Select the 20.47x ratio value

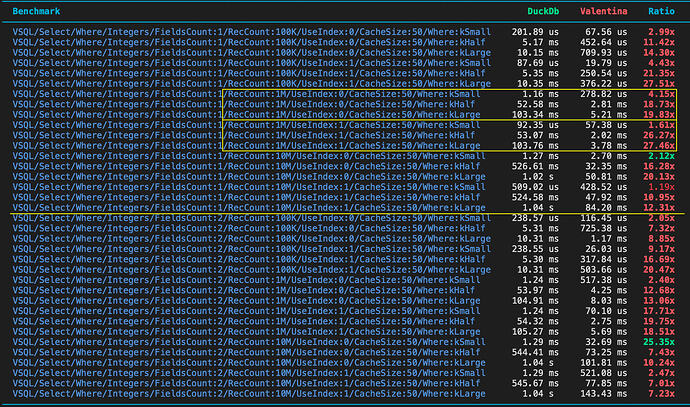[x=659, y=270]
